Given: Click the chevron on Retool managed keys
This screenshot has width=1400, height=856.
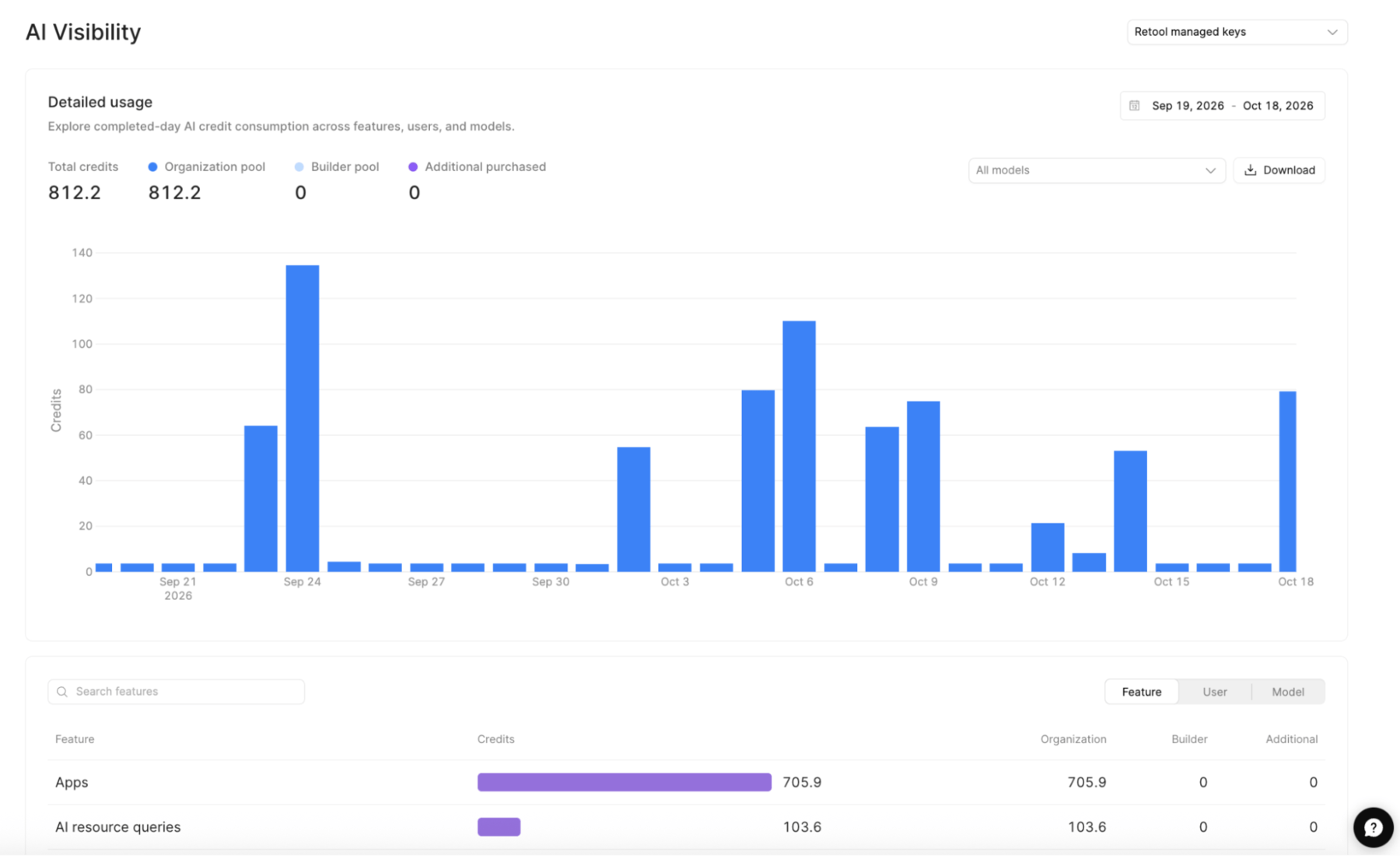Looking at the screenshot, I should 1332,32.
